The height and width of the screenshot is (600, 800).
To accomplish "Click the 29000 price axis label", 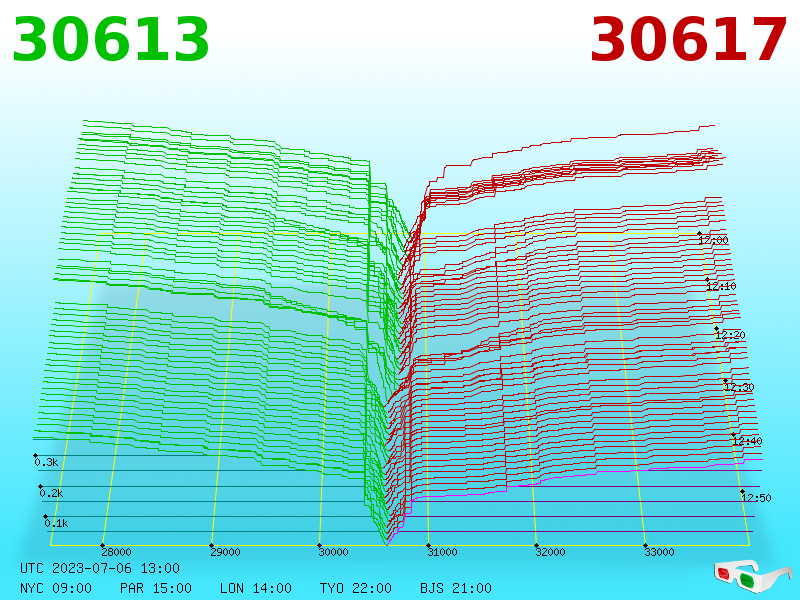I will pos(225,552).
